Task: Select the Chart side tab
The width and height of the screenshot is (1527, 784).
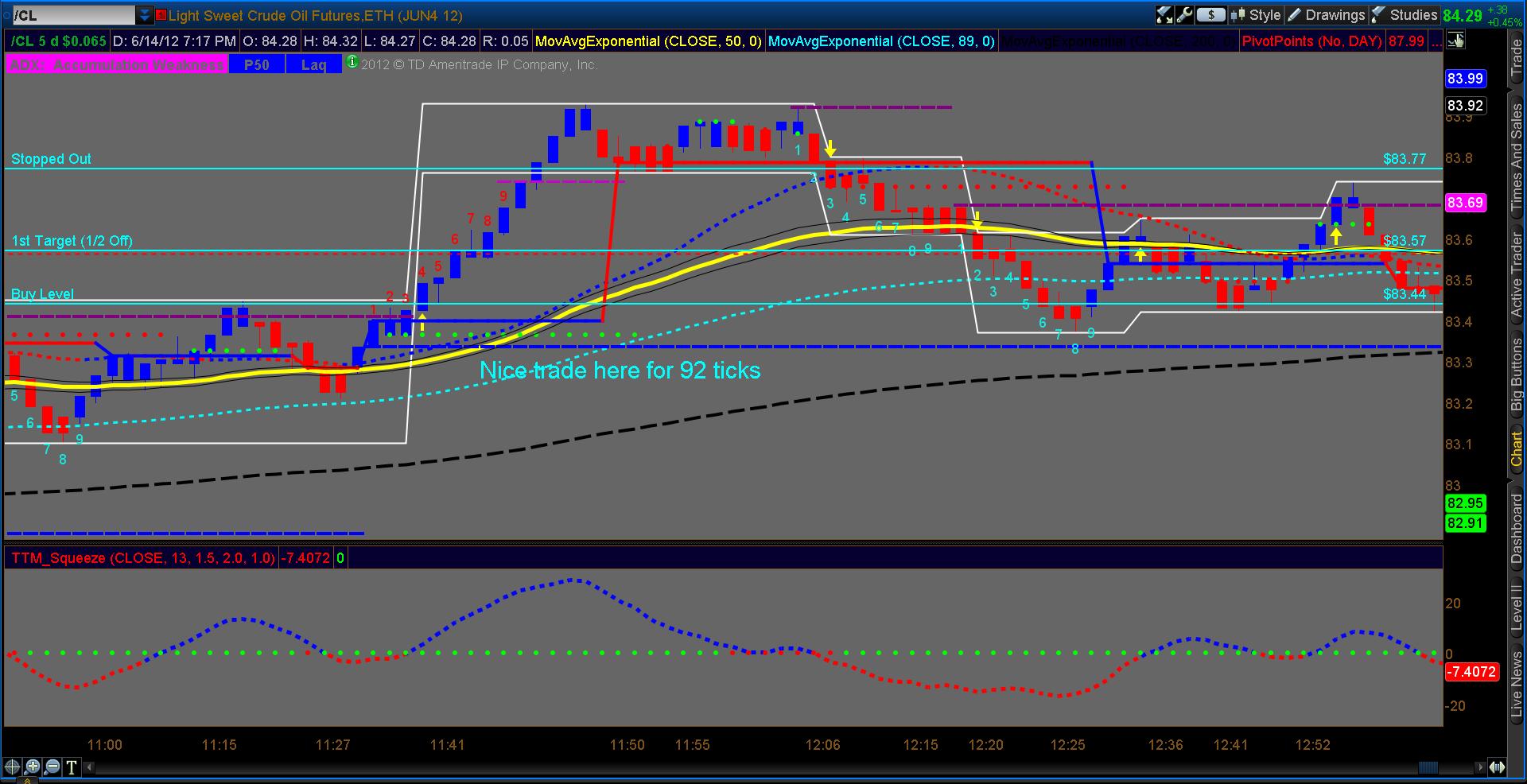Action: (1517, 450)
